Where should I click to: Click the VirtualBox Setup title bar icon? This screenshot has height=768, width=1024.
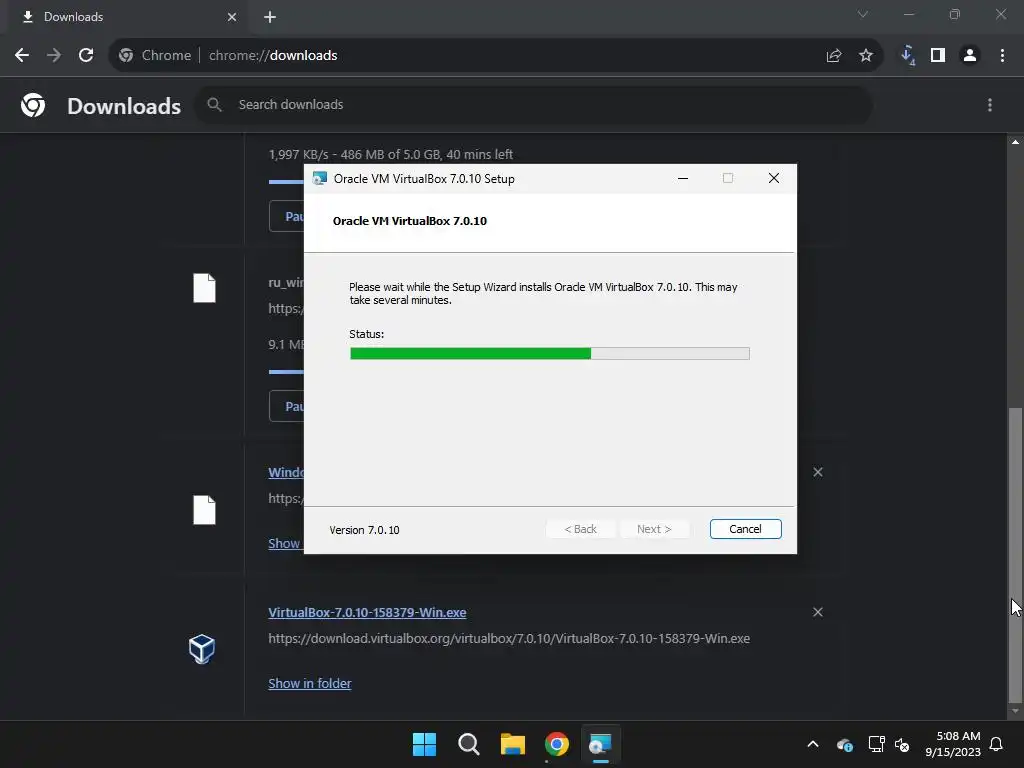(x=319, y=178)
